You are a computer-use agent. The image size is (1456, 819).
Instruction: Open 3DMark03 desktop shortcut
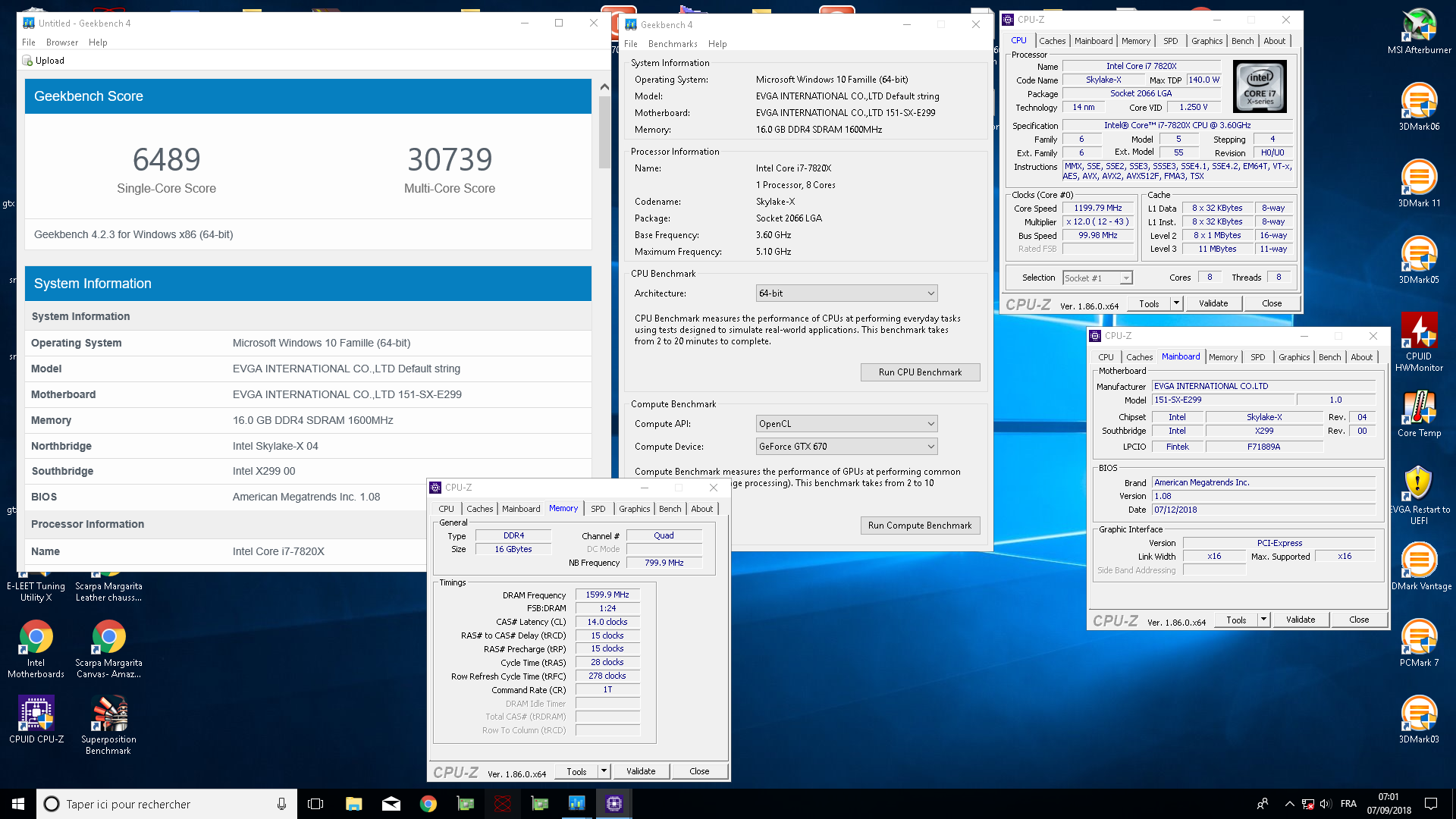pyautogui.click(x=1419, y=720)
